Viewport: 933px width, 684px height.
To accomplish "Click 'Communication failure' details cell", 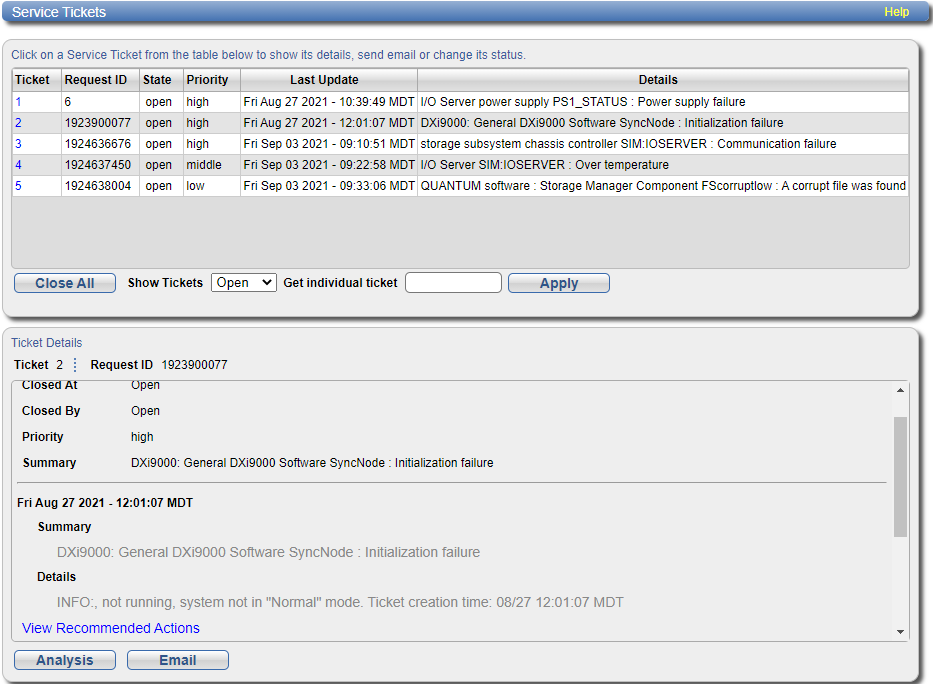I will coord(663,144).
